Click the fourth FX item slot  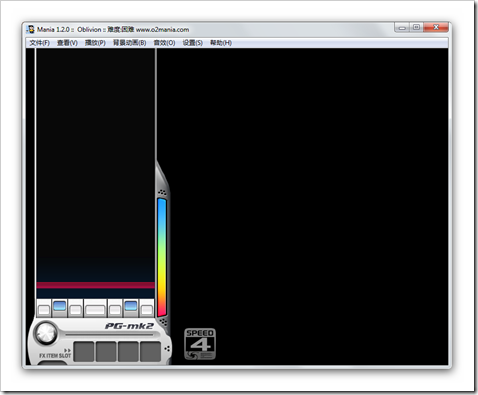pyautogui.click(x=151, y=351)
